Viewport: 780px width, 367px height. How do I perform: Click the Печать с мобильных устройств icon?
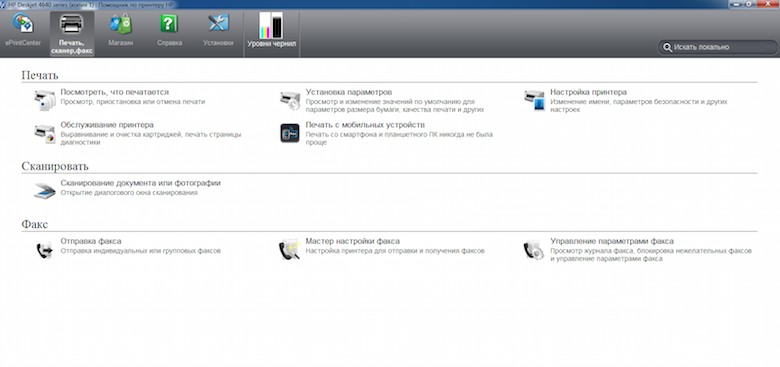click(x=290, y=133)
